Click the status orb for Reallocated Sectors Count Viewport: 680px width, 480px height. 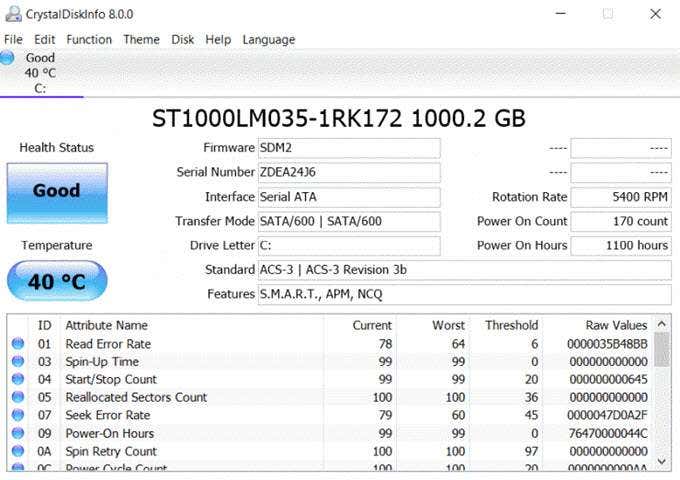[16, 398]
